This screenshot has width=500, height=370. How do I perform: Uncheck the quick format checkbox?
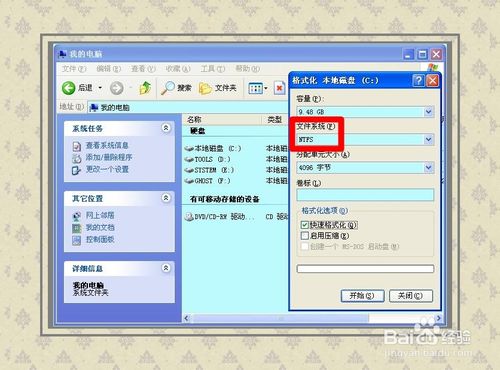click(304, 225)
